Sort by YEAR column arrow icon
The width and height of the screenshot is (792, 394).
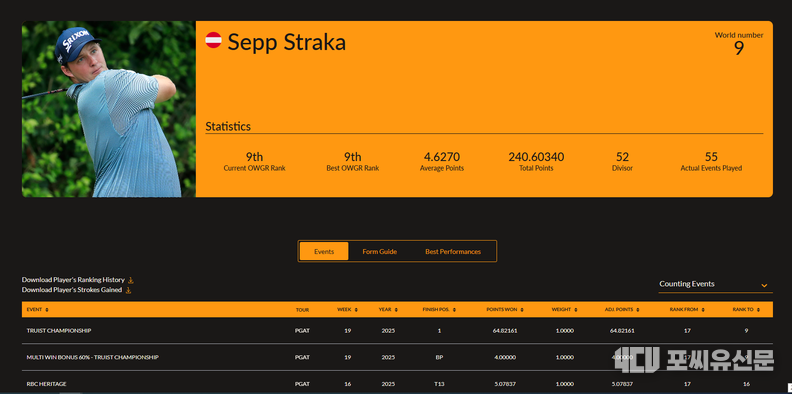tap(396, 310)
